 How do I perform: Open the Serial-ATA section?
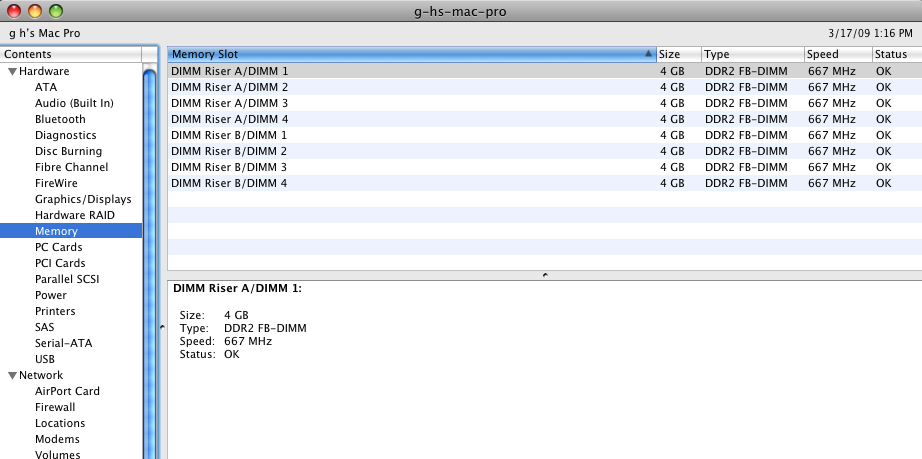coord(64,343)
